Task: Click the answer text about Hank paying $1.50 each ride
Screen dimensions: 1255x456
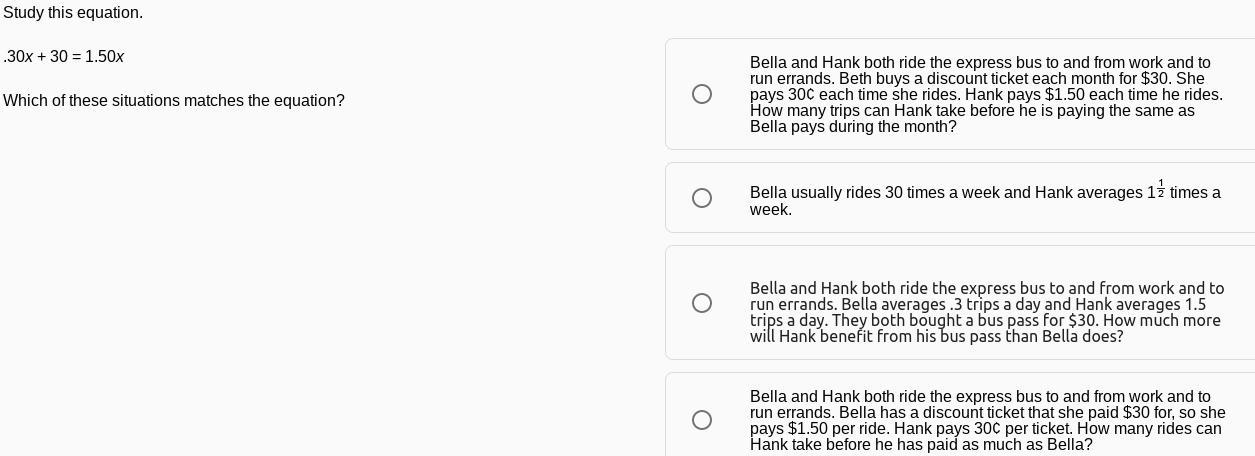Action: click(x=986, y=94)
